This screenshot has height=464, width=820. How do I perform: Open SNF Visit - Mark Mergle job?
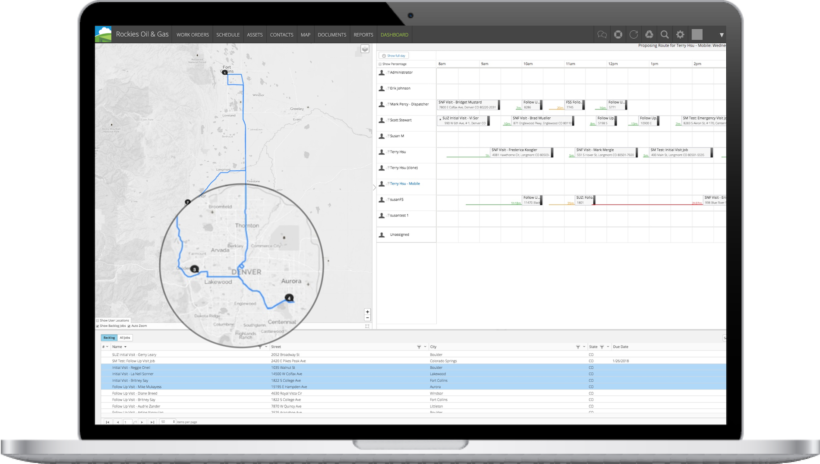coord(606,152)
